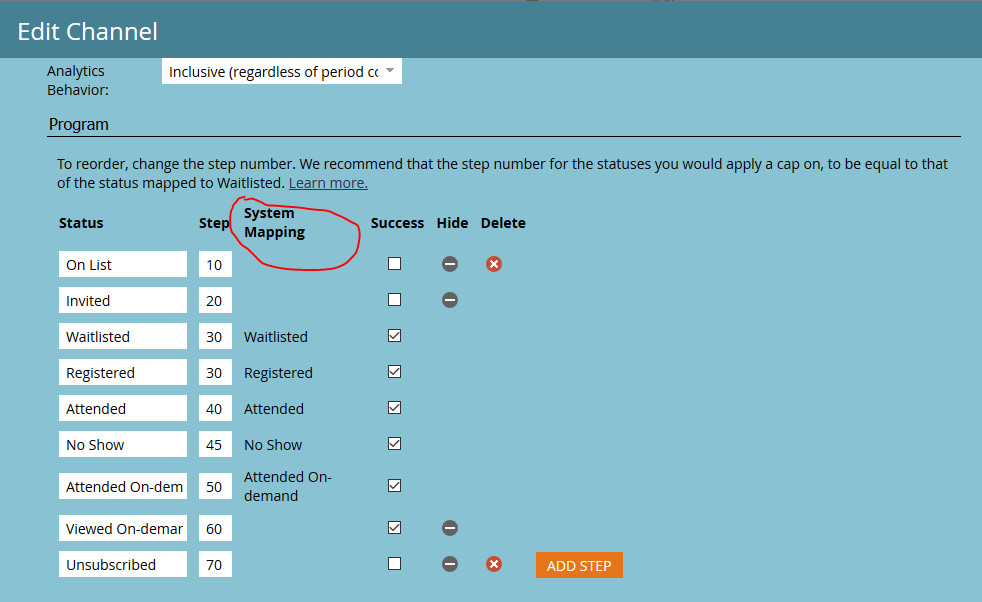Screen dimensions: 982x602
Task: Click the hide icon for Unsubscribed
Action: (x=450, y=564)
